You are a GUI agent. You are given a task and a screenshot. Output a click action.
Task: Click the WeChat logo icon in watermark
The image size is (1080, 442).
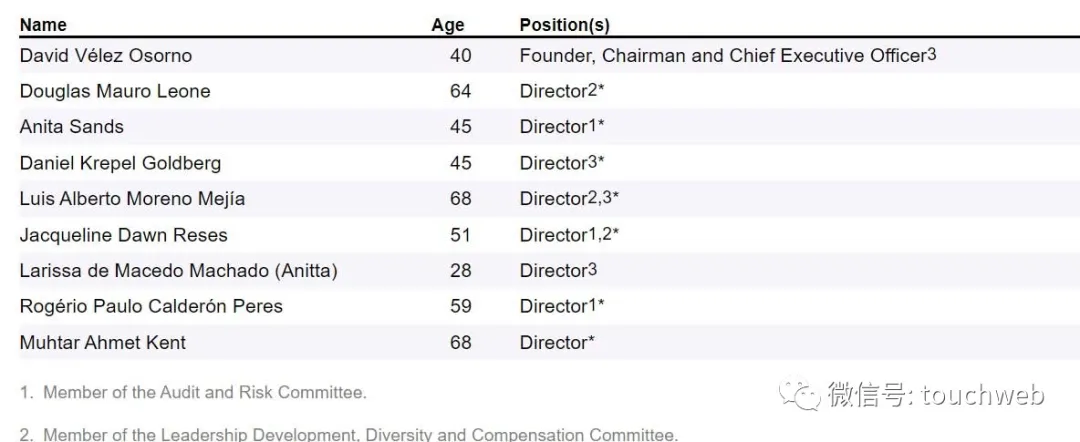[x=800, y=394]
